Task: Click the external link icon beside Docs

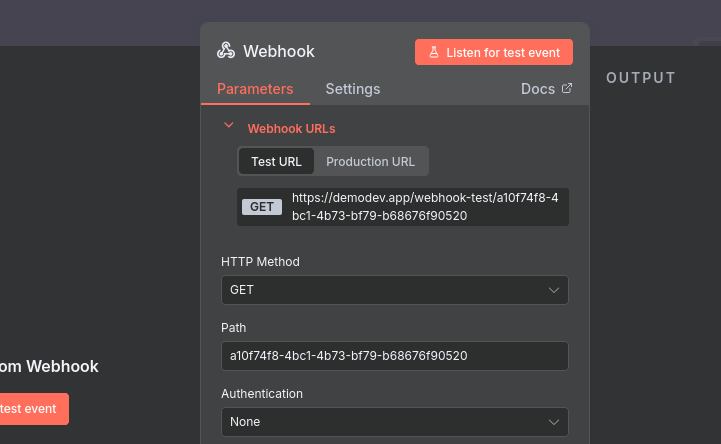Action: pos(567,88)
